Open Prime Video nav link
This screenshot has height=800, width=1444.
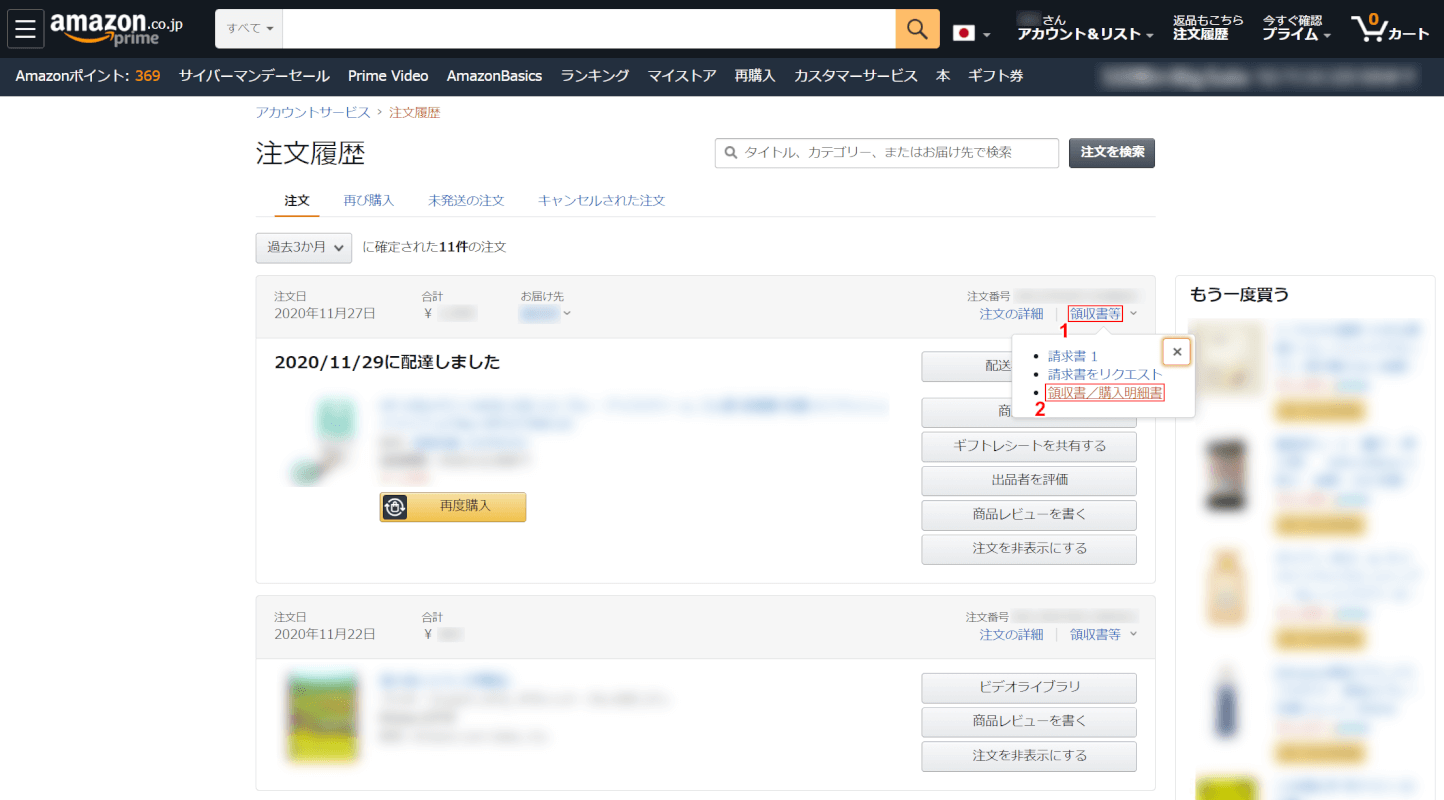[388, 76]
